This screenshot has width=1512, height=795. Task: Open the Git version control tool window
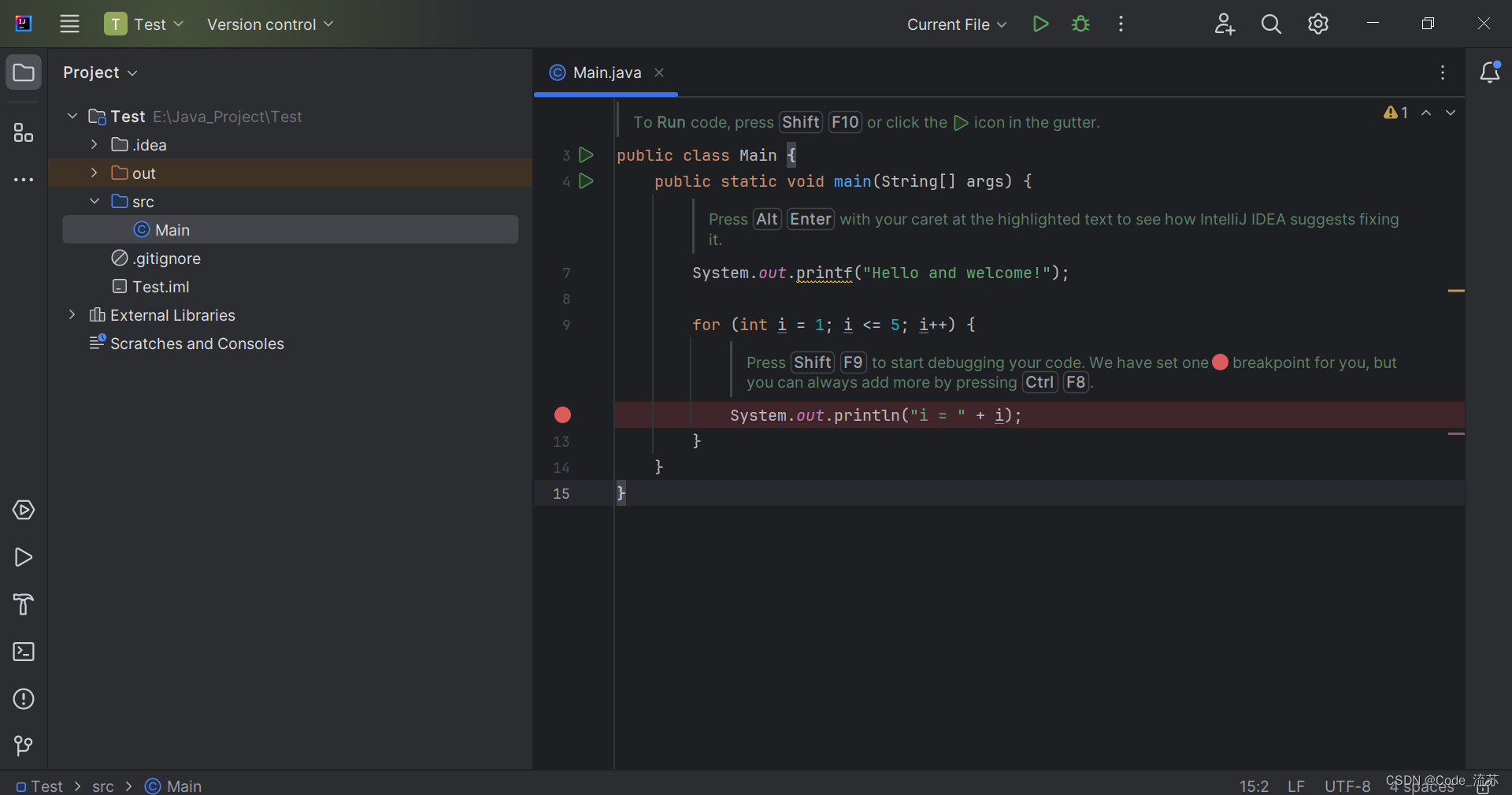pos(24,745)
